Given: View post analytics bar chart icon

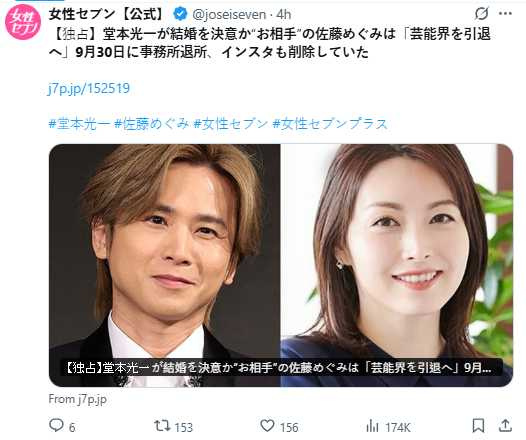Looking at the screenshot, I should pos(372,426).
